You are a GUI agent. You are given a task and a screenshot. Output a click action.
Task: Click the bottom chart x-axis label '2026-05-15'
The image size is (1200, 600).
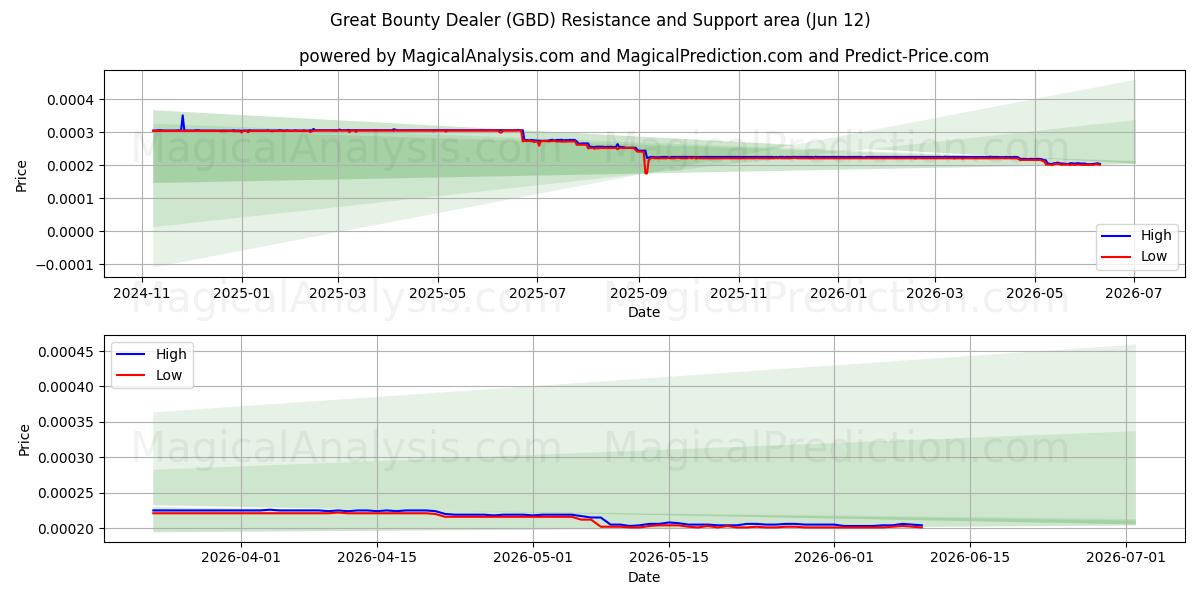pos(668,559)
